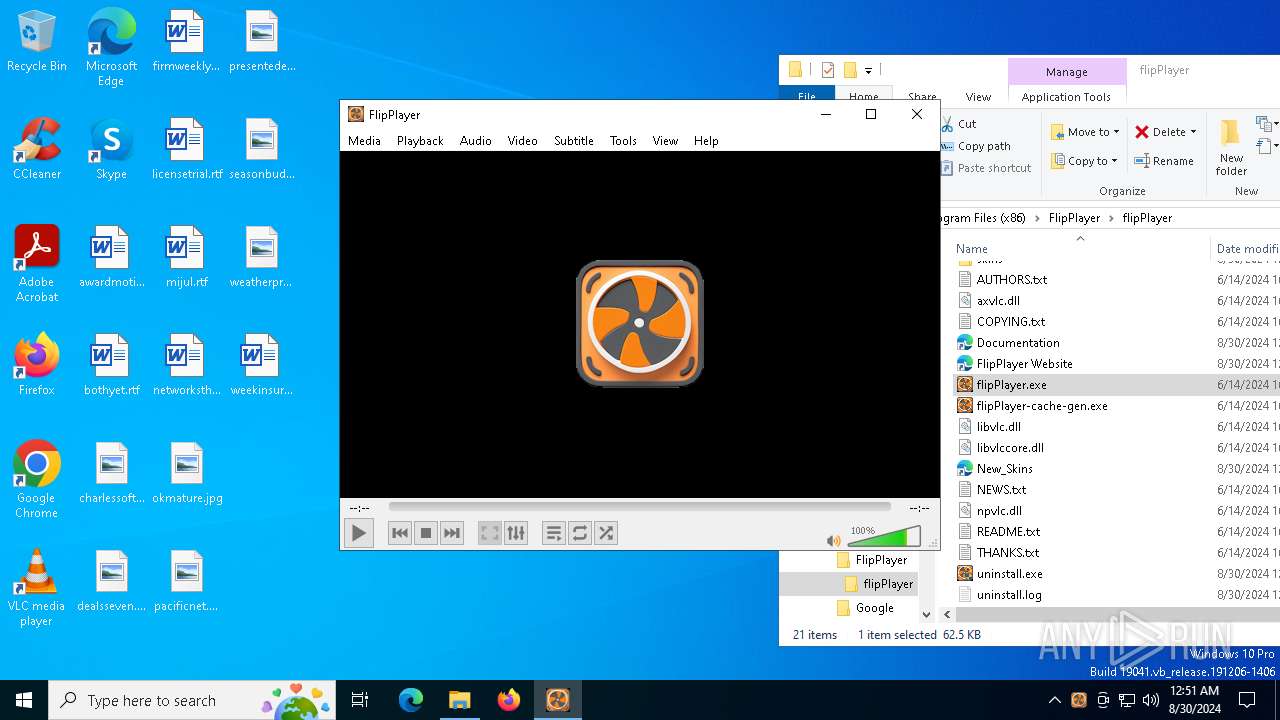1280x720 pixels.
Task: Open the Subtitle menu
Action: click(574, 141)
